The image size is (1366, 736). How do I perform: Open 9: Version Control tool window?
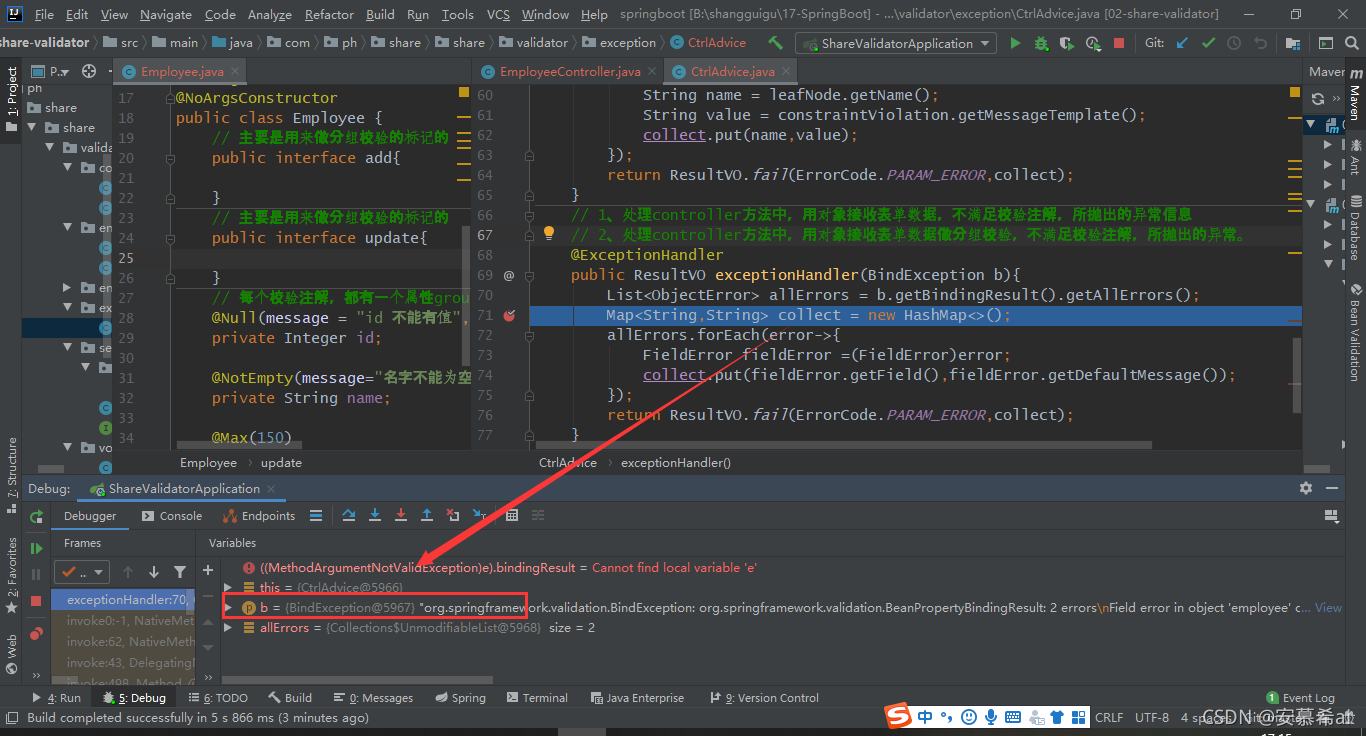(x=765, y=698)
